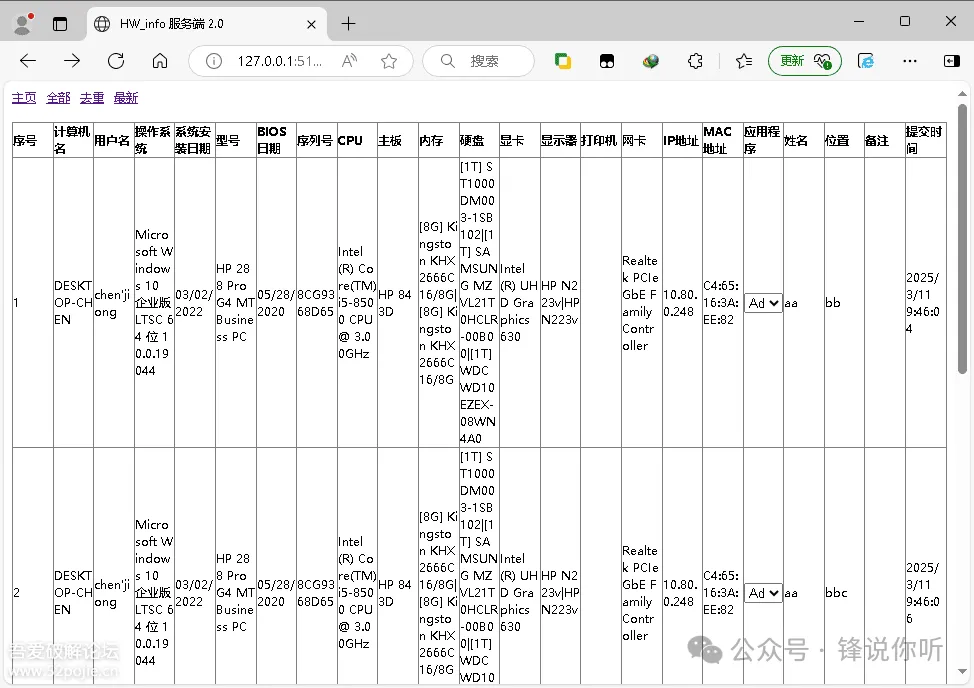This screenshot has width=974, height=688.
Task: Click the 8CG9368D65 serial number in row 2
Action: click(316, 593)
